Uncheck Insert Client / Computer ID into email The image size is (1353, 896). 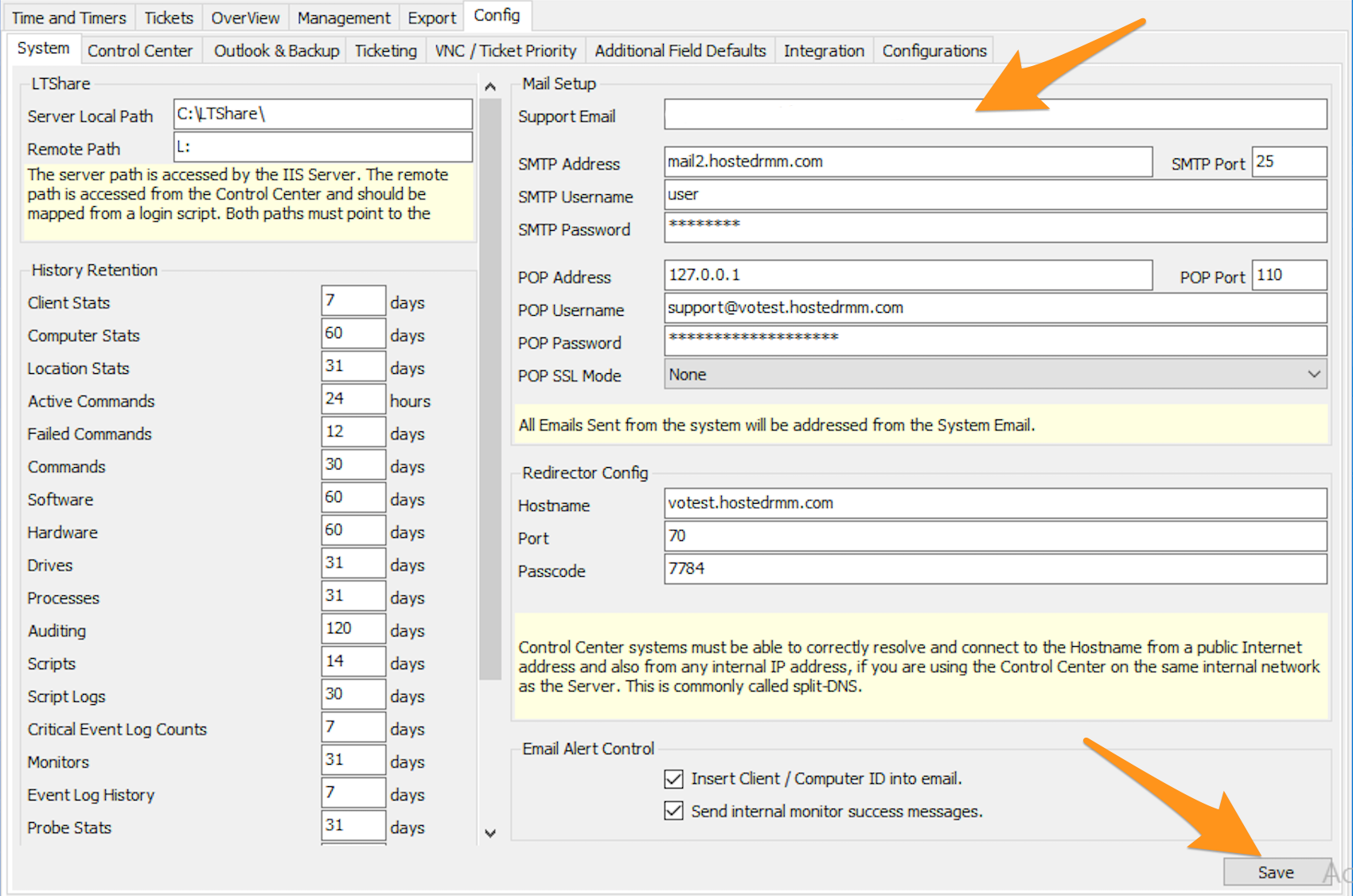click(x=673, y=779)
